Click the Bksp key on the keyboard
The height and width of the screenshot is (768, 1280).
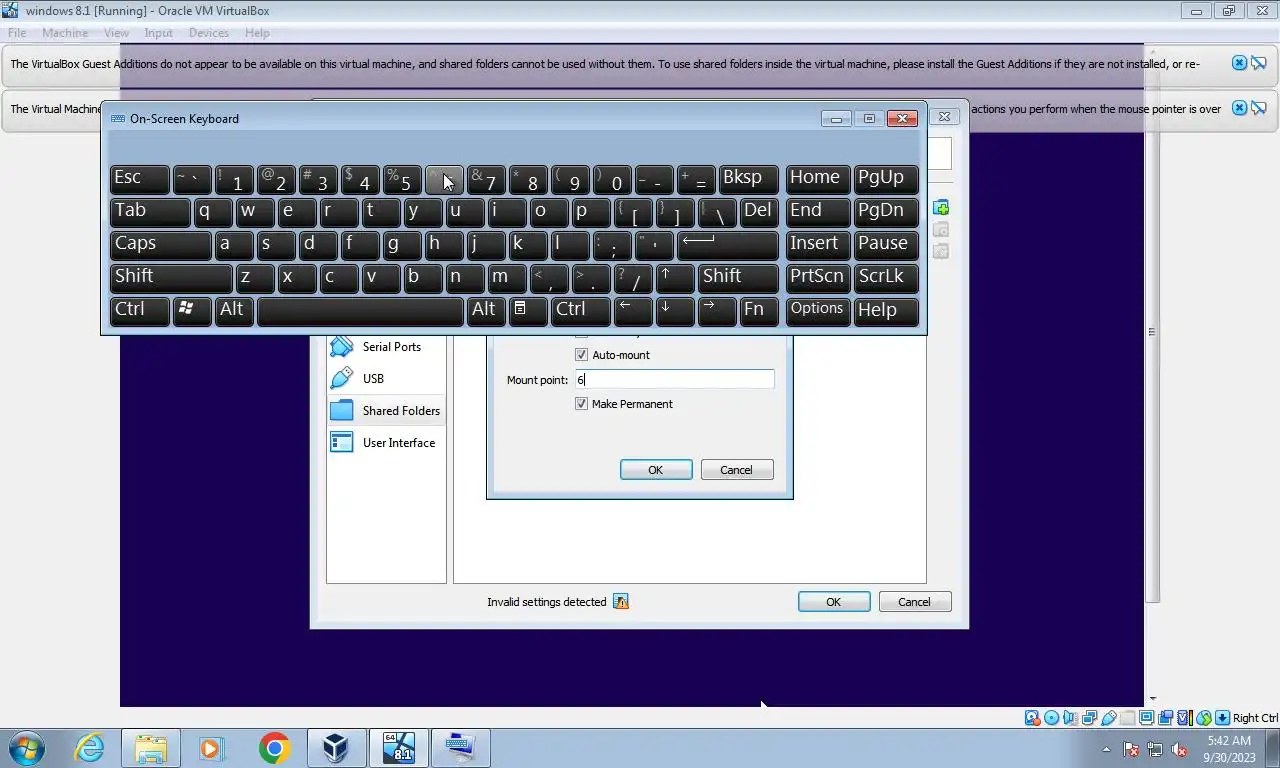click(x=748, y=179)
